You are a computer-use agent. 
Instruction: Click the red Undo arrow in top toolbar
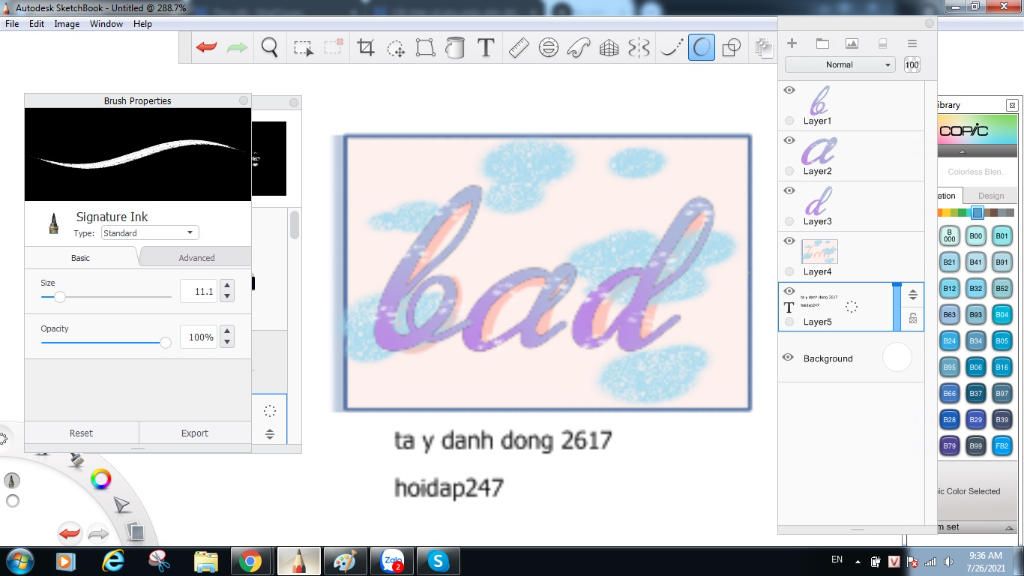(206, 47)
